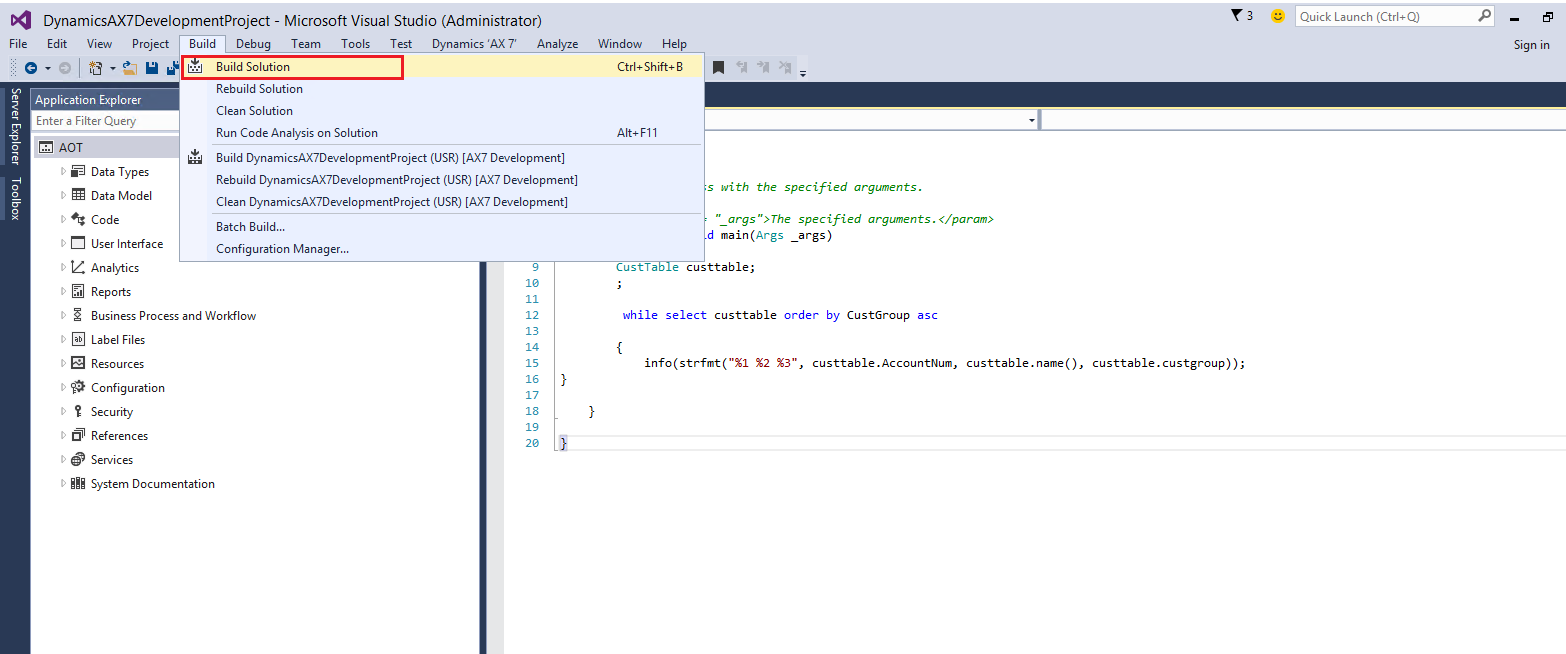Click Run Code Analysis on Solution

pyautogui.click(x=297, y=133)
